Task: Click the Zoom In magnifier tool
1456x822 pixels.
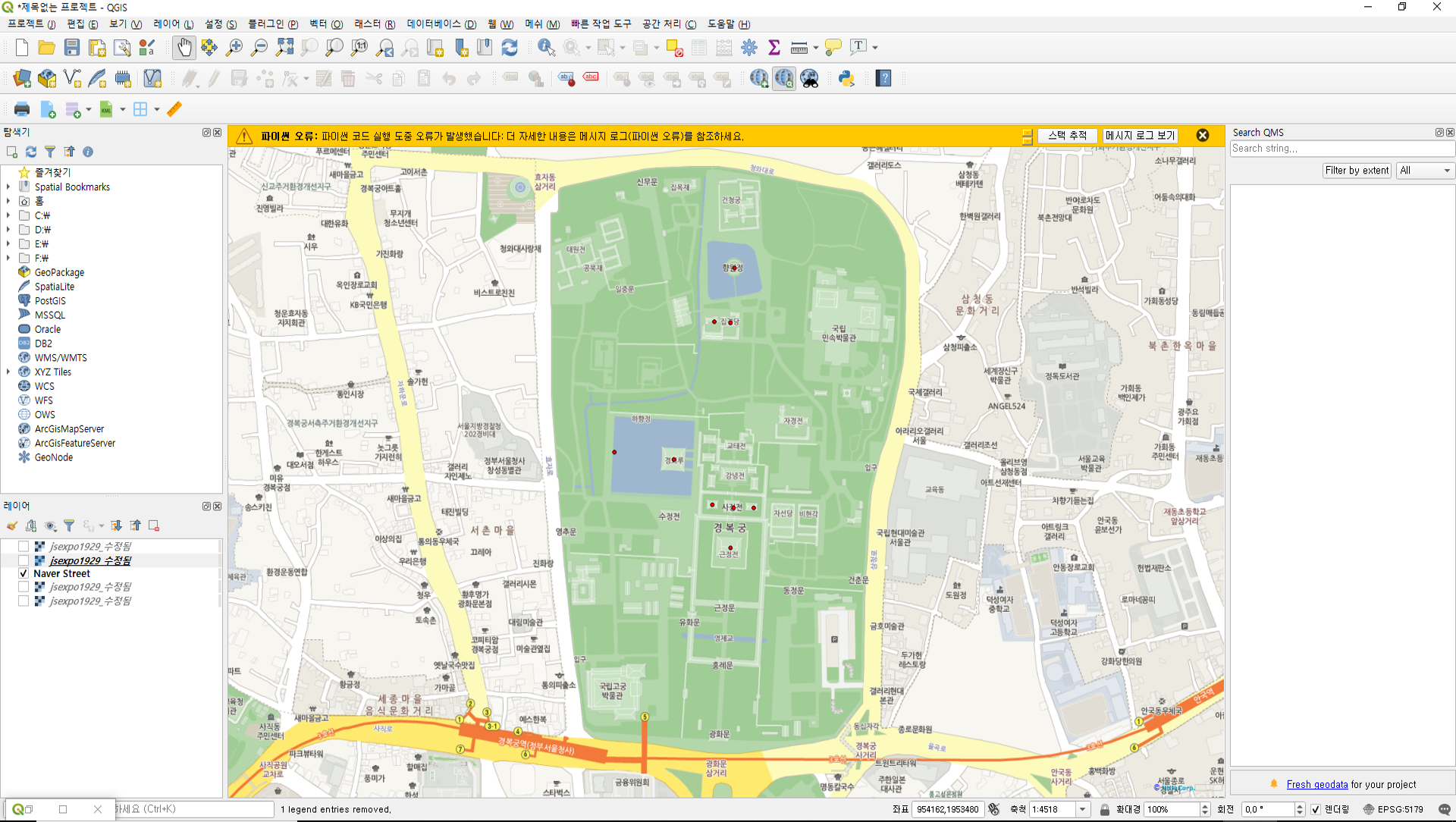Action: click(x=234, y=48)
